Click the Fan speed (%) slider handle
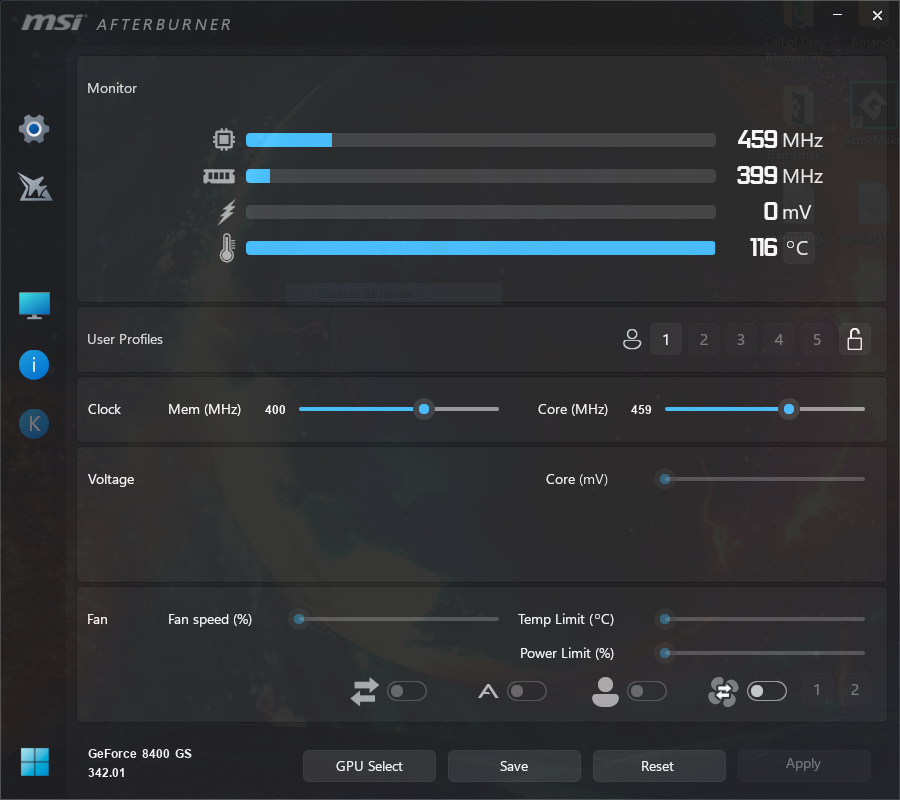 pos(299,619)
